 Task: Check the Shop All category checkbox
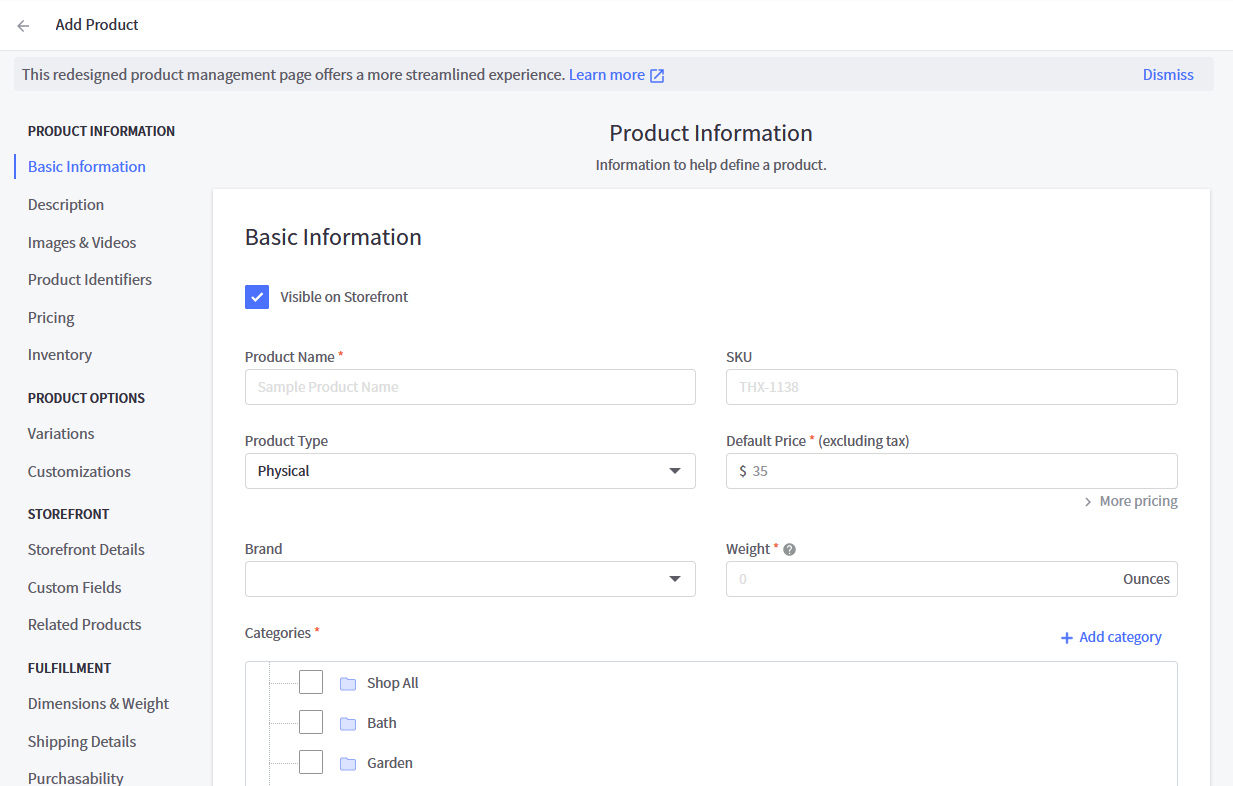click(x=311, y=681)
